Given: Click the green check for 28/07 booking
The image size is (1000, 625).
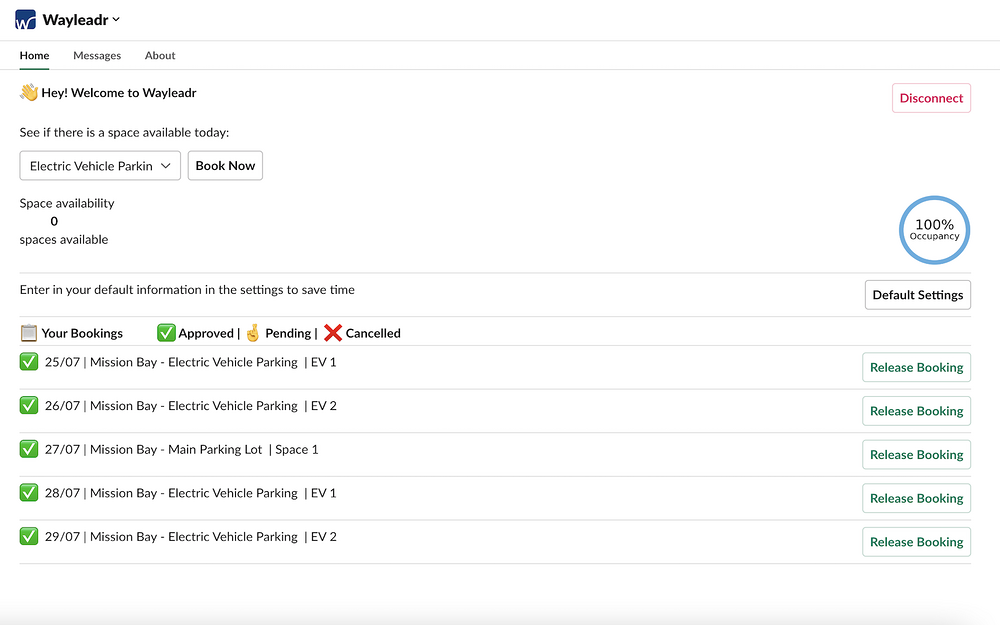Looking at the screenshot, I should 29,493.
